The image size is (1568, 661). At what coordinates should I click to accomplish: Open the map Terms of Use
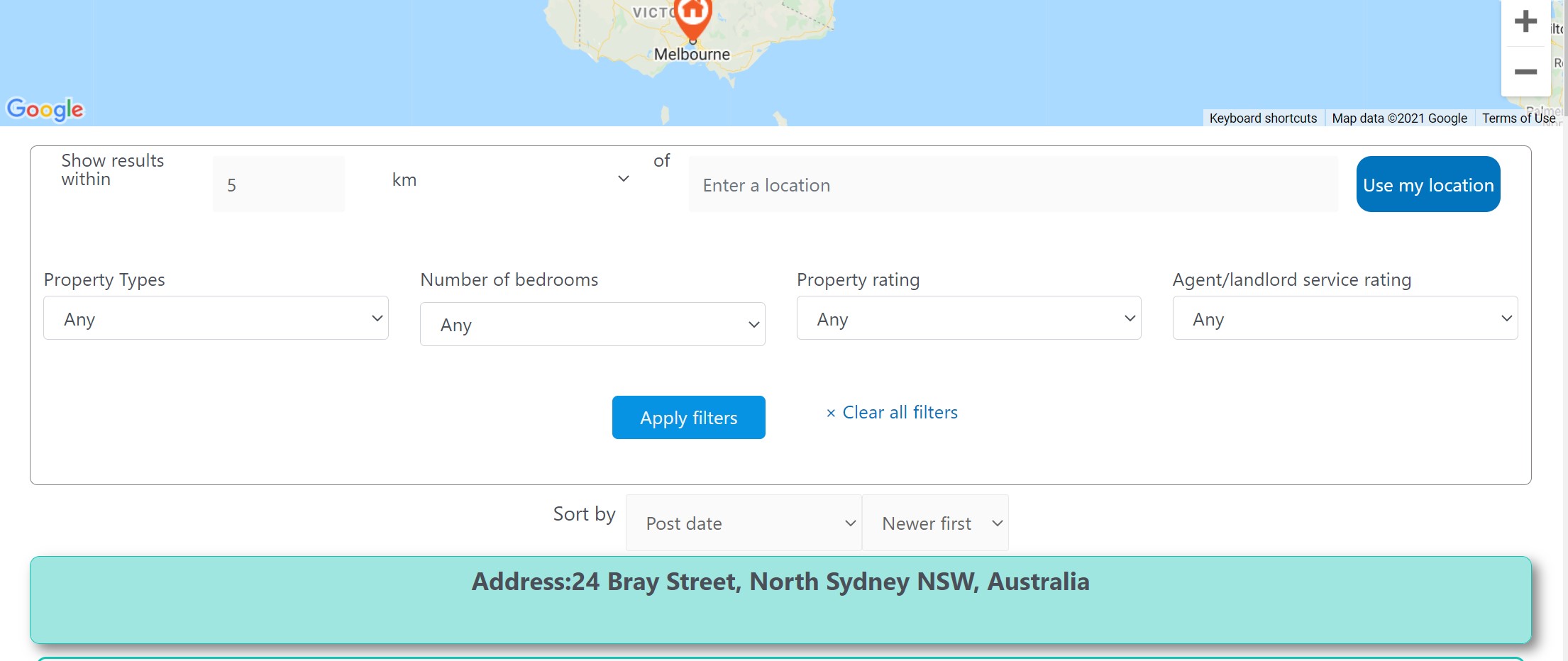1518,118
